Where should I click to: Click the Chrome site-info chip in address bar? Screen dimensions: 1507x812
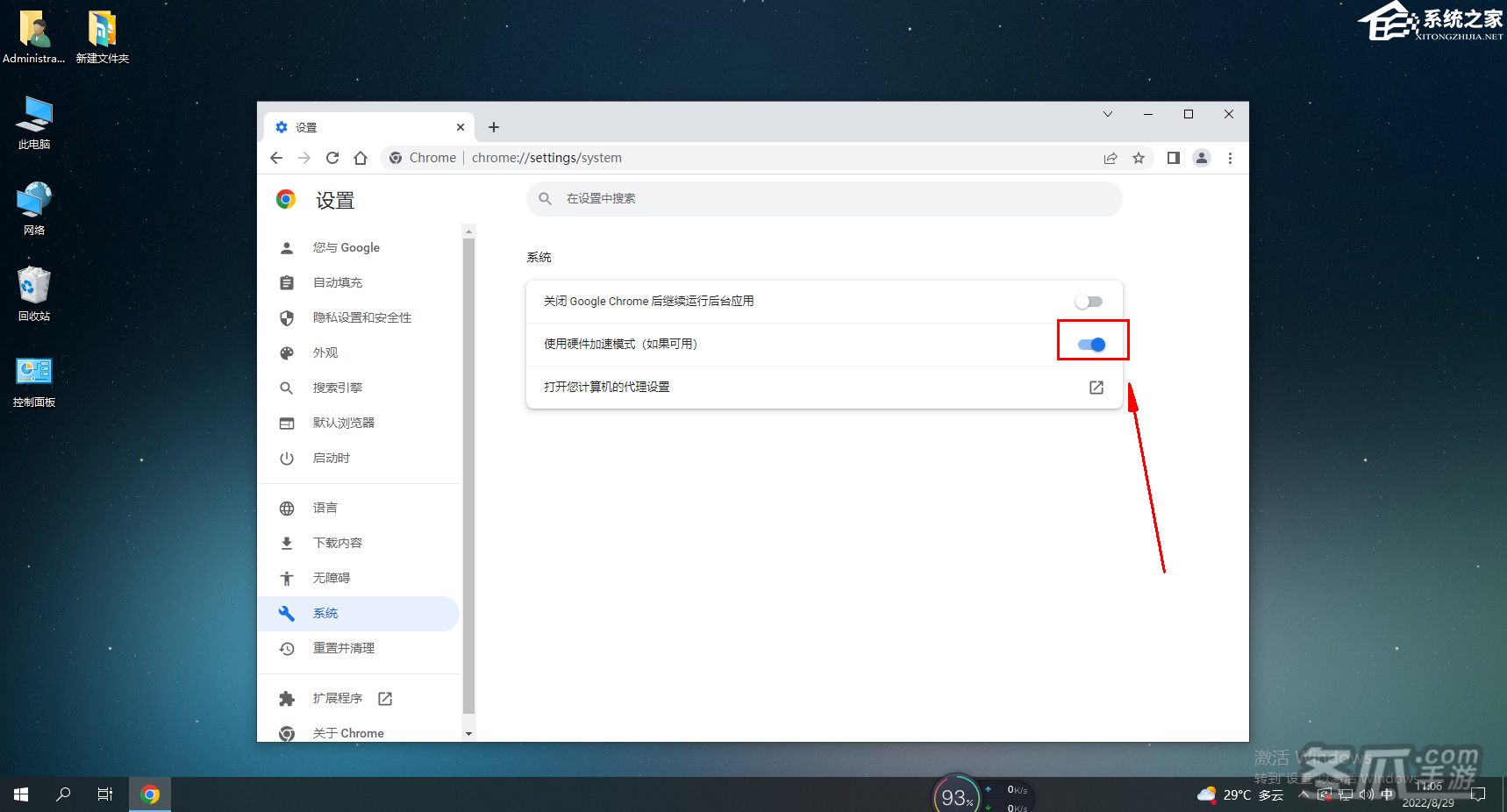[423, 158]
